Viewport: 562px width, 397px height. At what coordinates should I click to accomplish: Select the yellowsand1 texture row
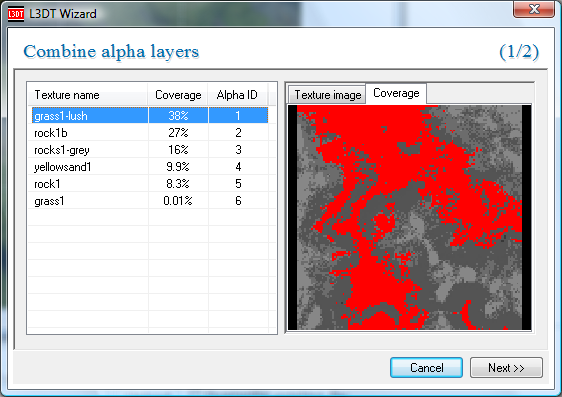pos(150,167)
